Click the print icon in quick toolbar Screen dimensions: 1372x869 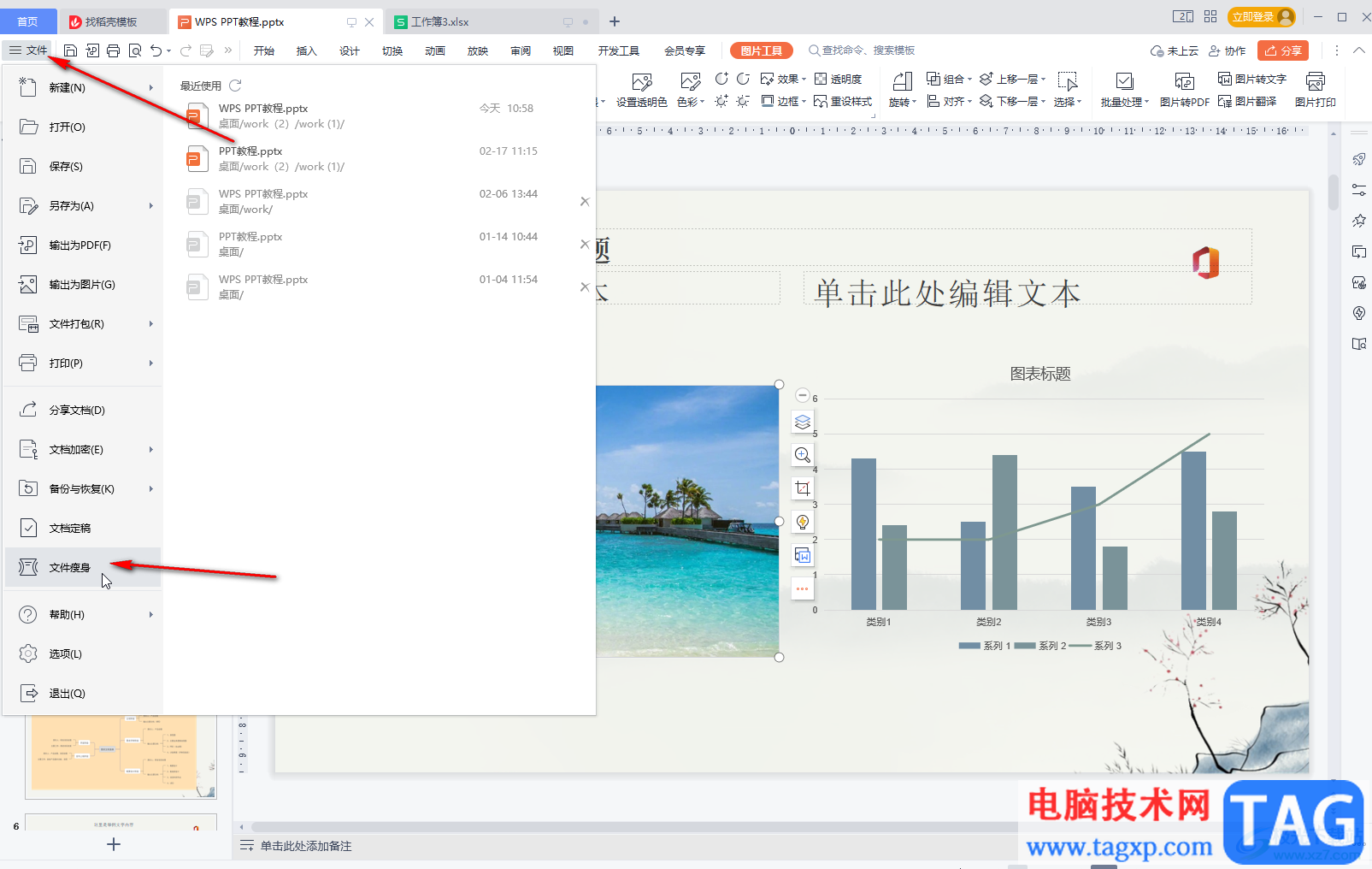pyautogui.click(x=113, y=51)
